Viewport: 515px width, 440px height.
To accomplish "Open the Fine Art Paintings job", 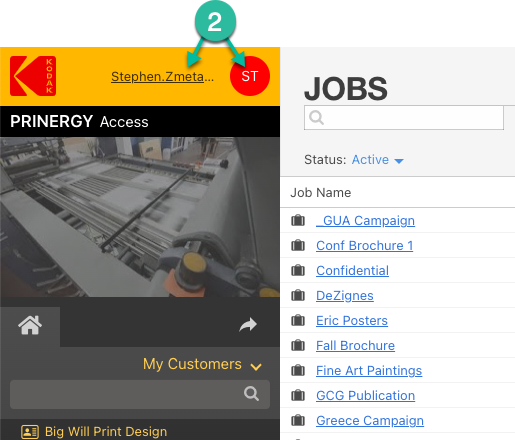I will pos(369,371).
